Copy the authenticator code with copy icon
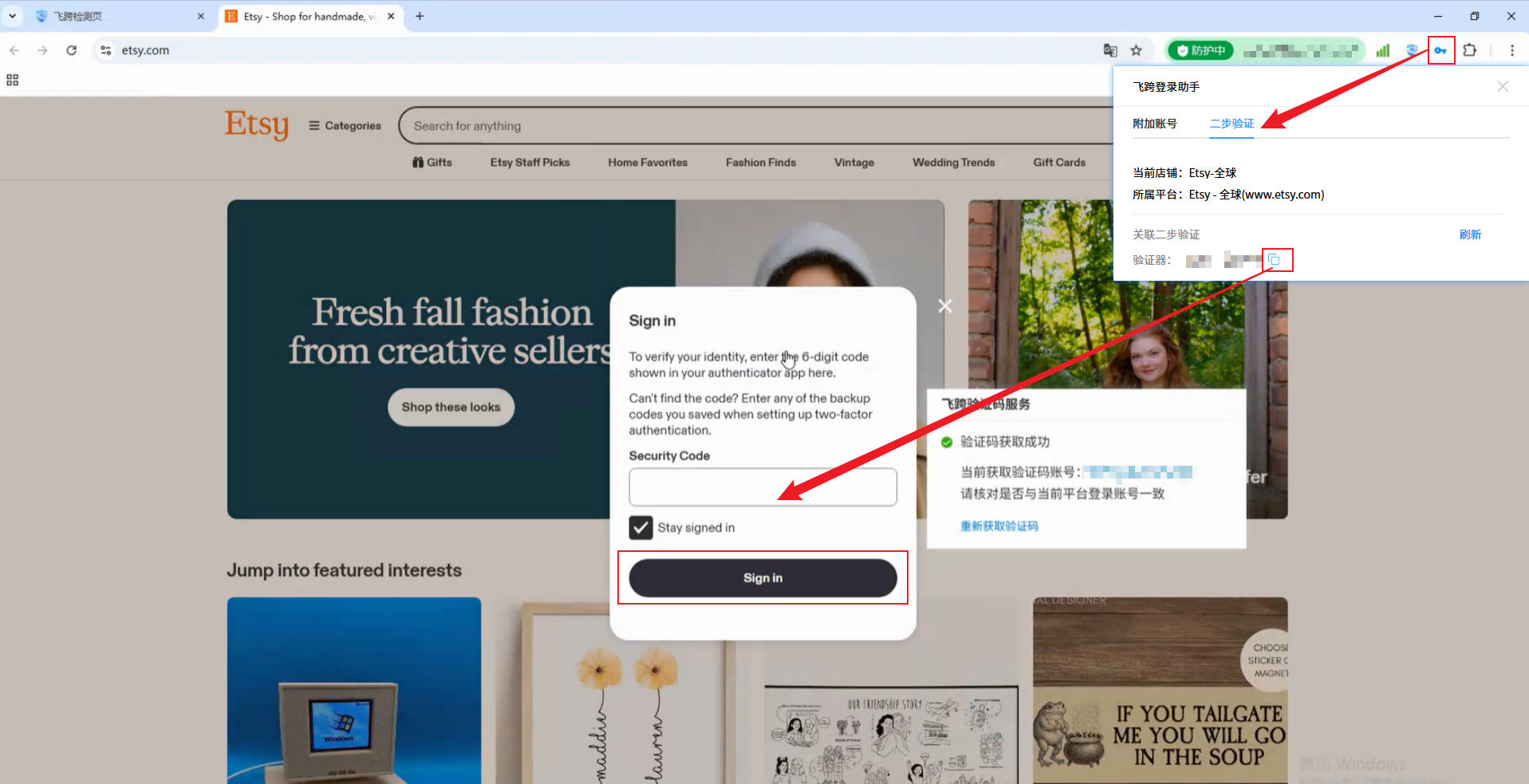Viewport: 1529px width, 784px height. coord(1274,260)
